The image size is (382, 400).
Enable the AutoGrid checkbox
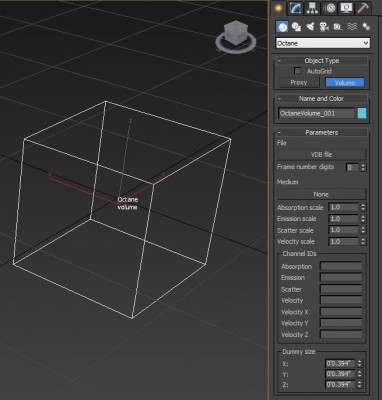tap(297, 71)
